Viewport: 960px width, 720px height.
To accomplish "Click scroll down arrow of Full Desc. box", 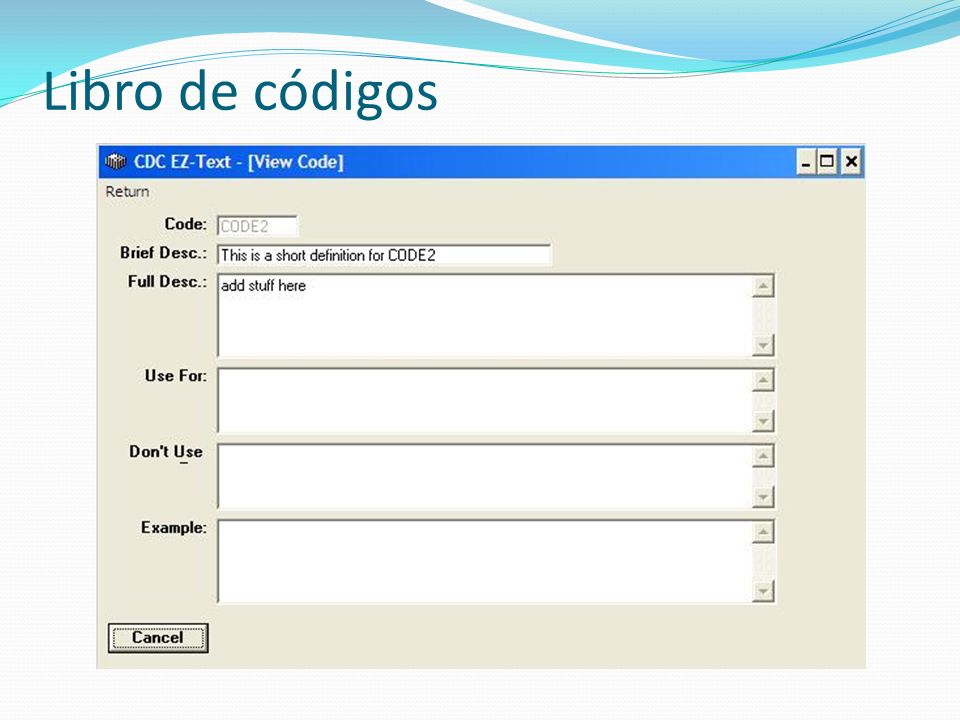I will (x=763, y=345).
